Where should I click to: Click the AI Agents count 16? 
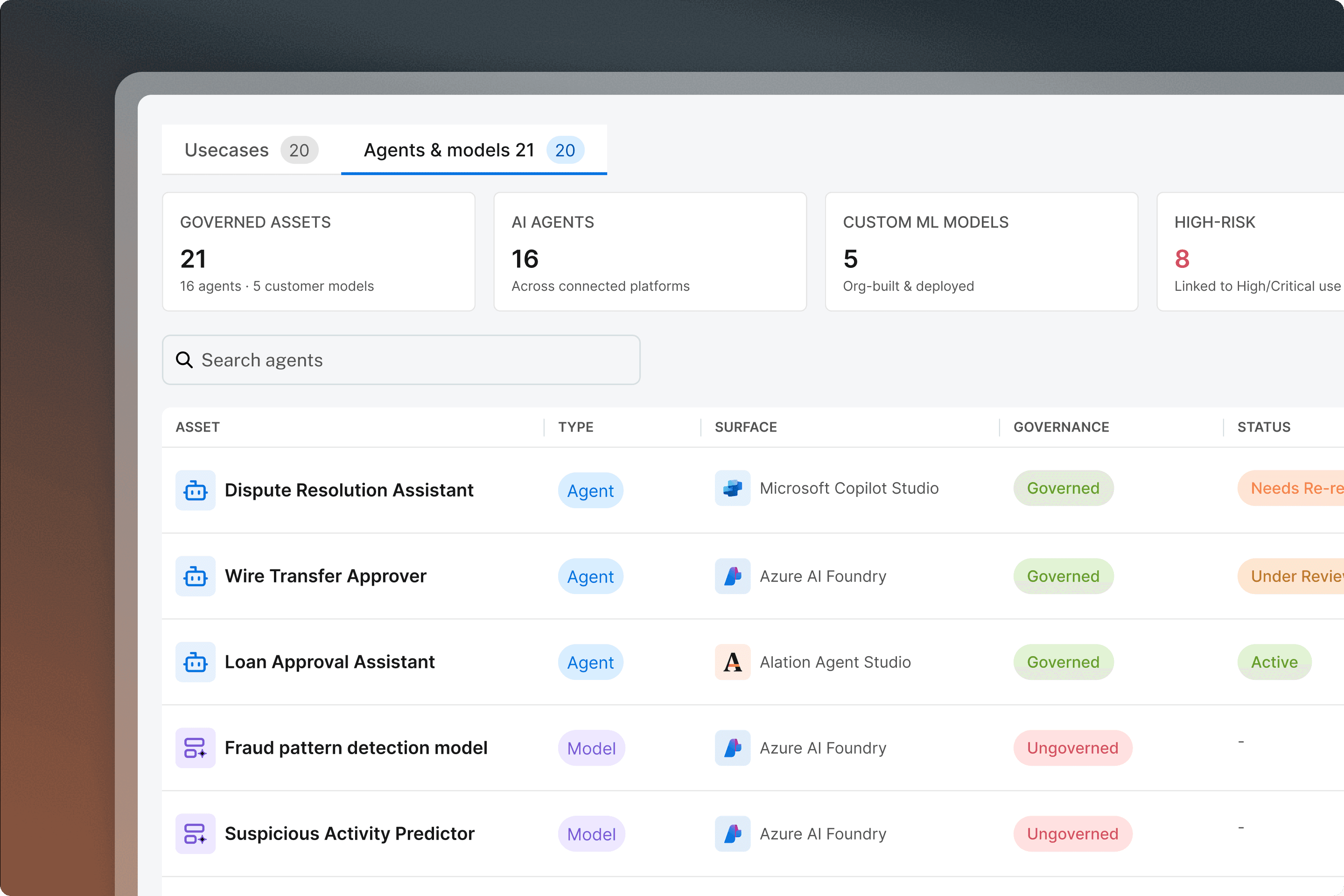tap(525, 259)
